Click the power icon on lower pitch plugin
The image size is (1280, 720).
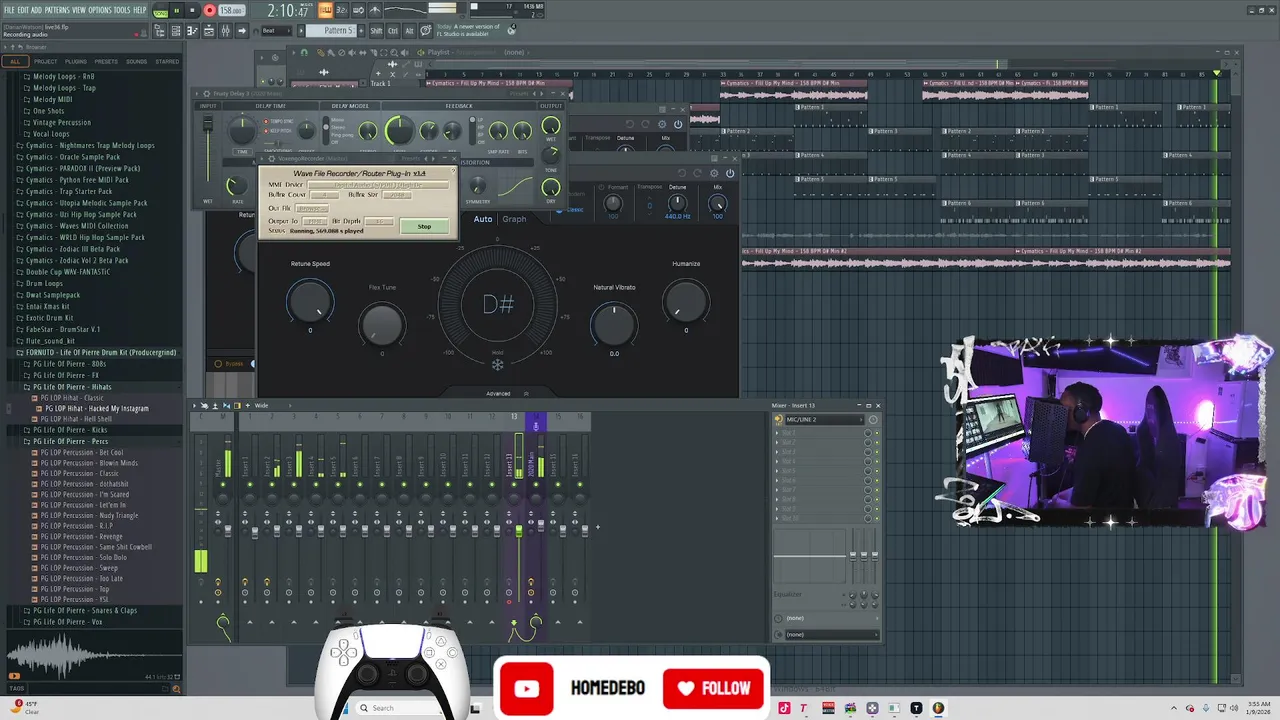[729, 173]
